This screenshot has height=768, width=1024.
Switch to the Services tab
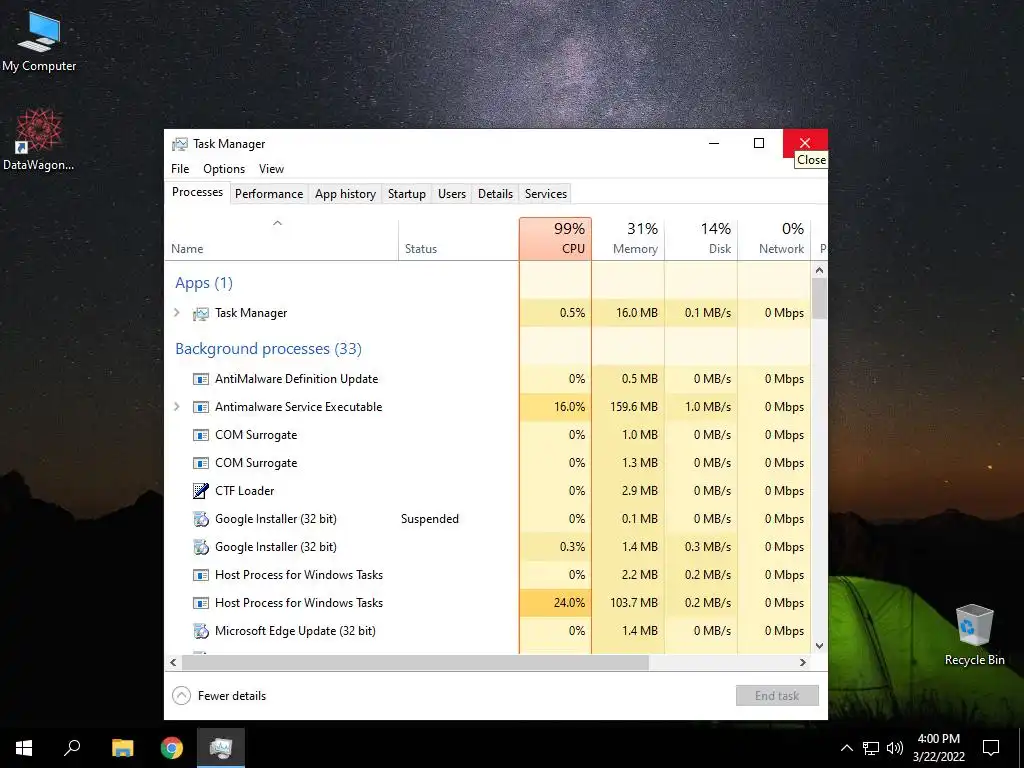point(546,194)
